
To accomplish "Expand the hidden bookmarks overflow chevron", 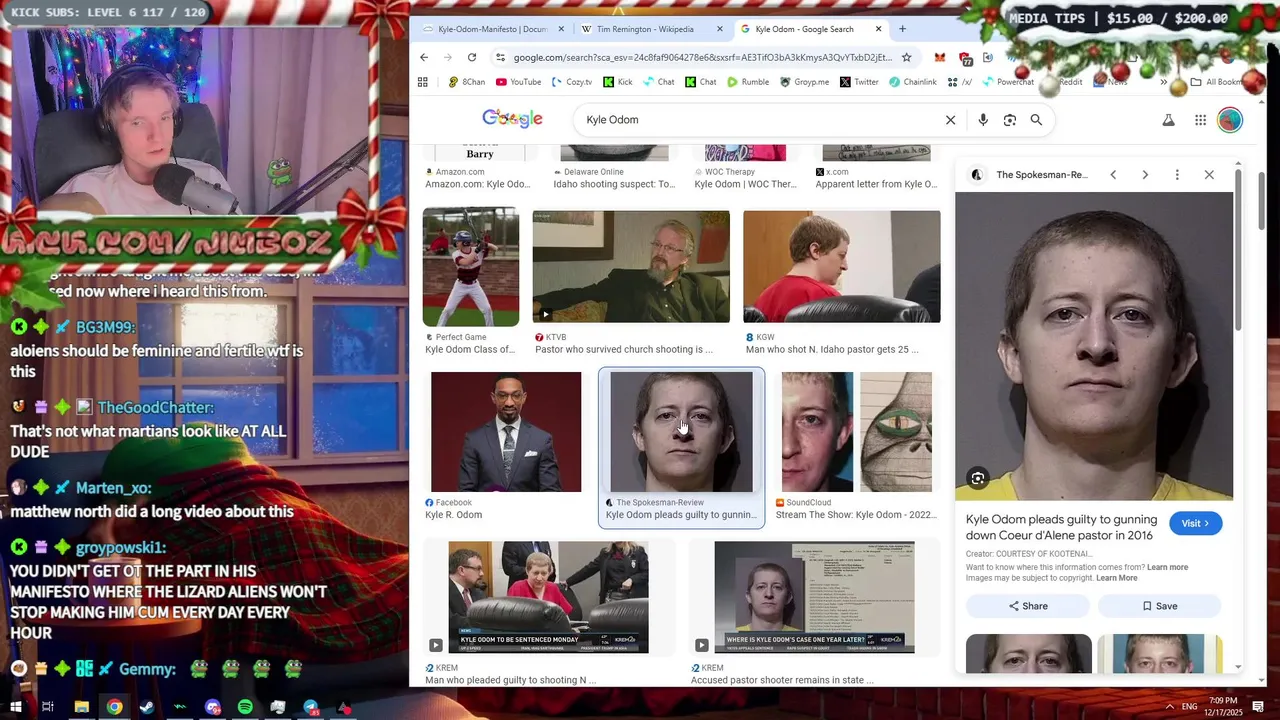I will pos(1163,82).
